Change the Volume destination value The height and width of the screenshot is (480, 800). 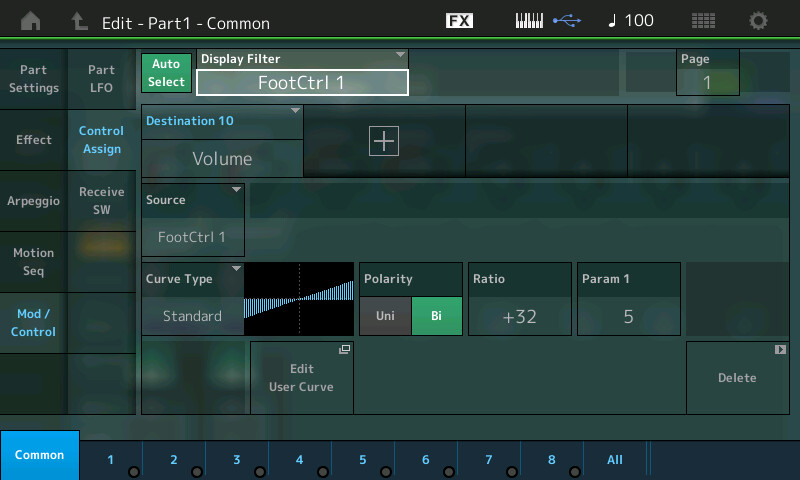tap(222, 159)
